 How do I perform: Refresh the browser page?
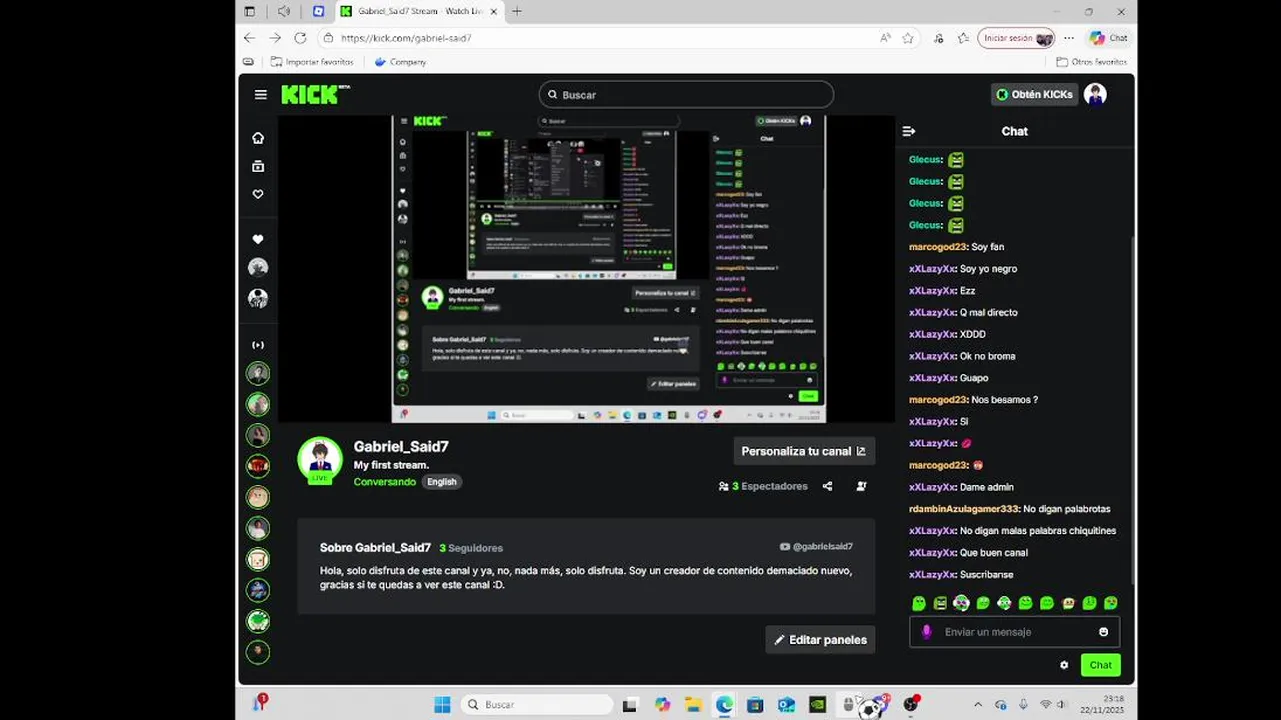pos(300,38)
